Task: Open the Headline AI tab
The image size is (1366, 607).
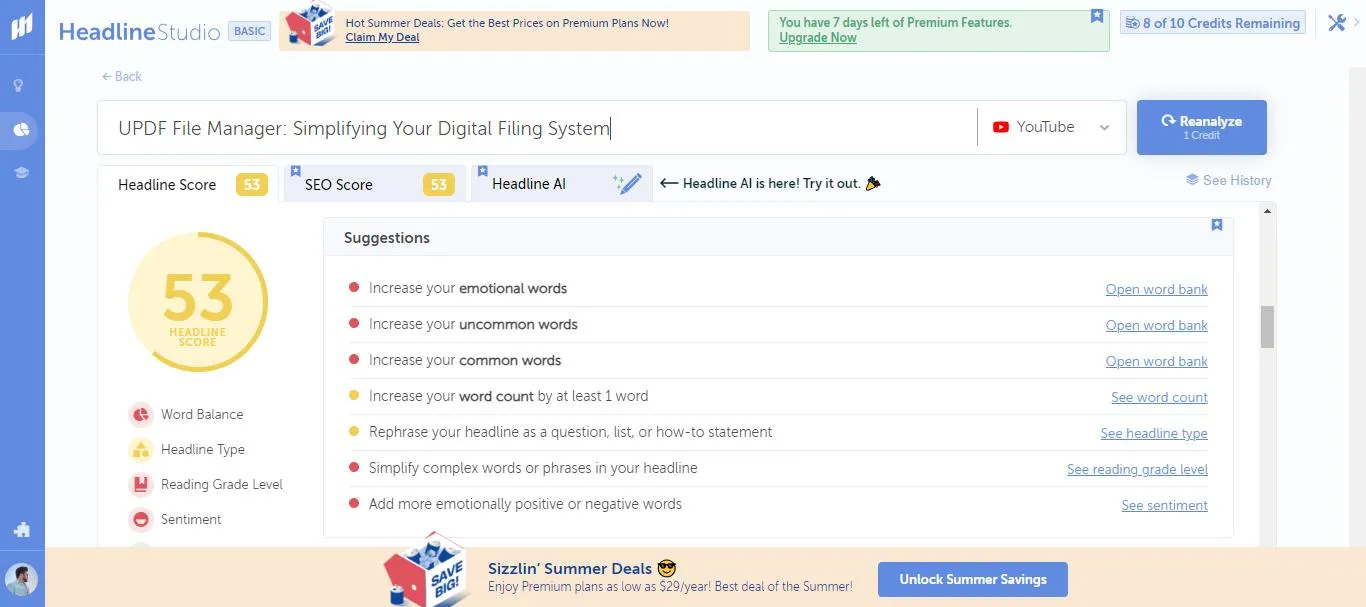Action: tap(531, 184)
